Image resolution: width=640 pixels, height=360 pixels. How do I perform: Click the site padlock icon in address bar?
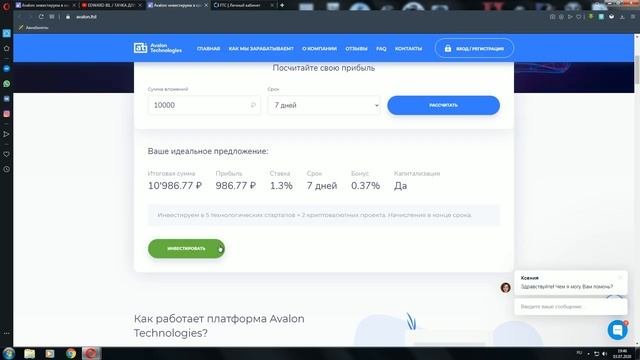(x=68, y=17)
